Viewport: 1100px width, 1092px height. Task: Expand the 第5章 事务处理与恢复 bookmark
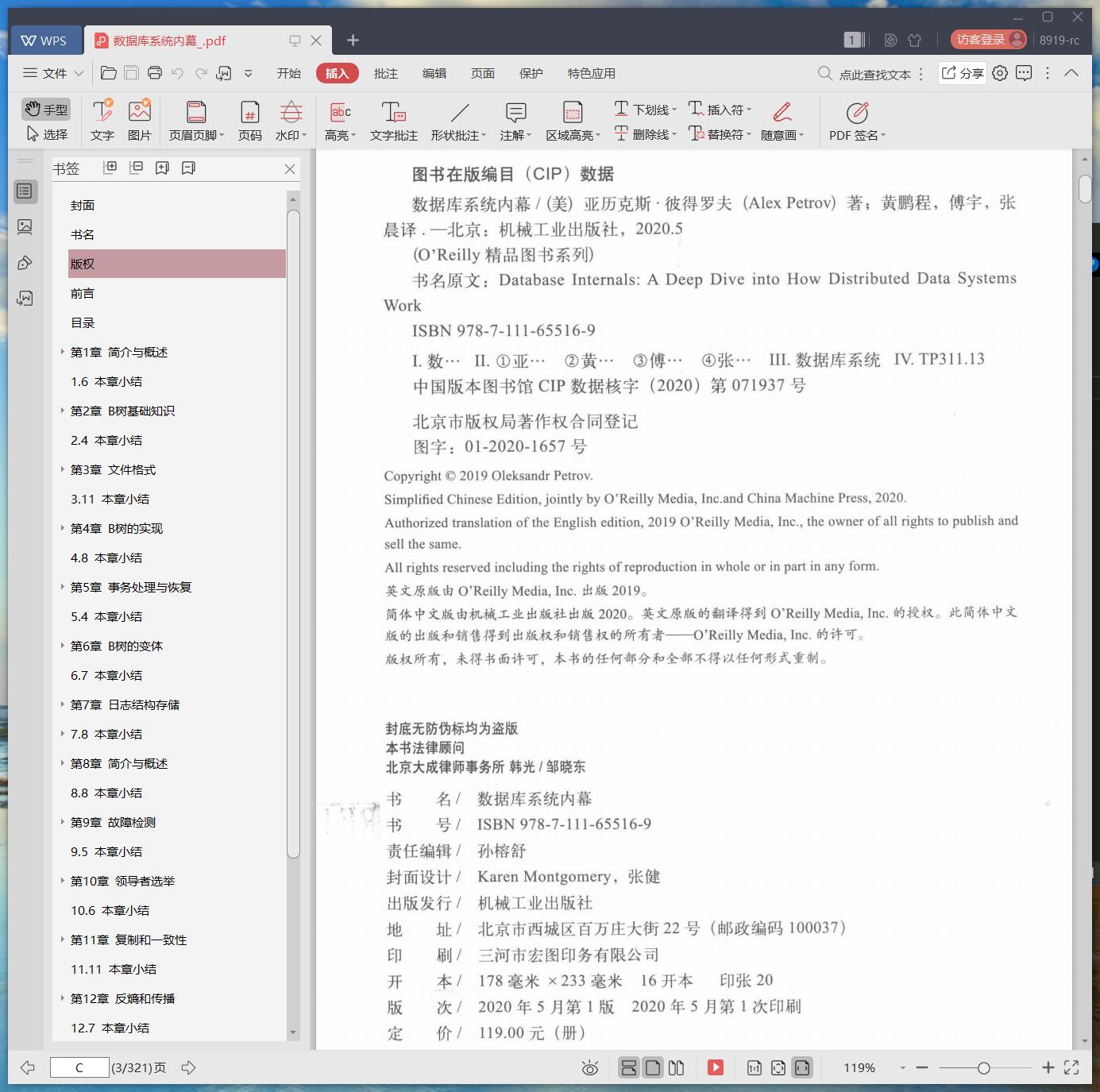pos(63,586)
